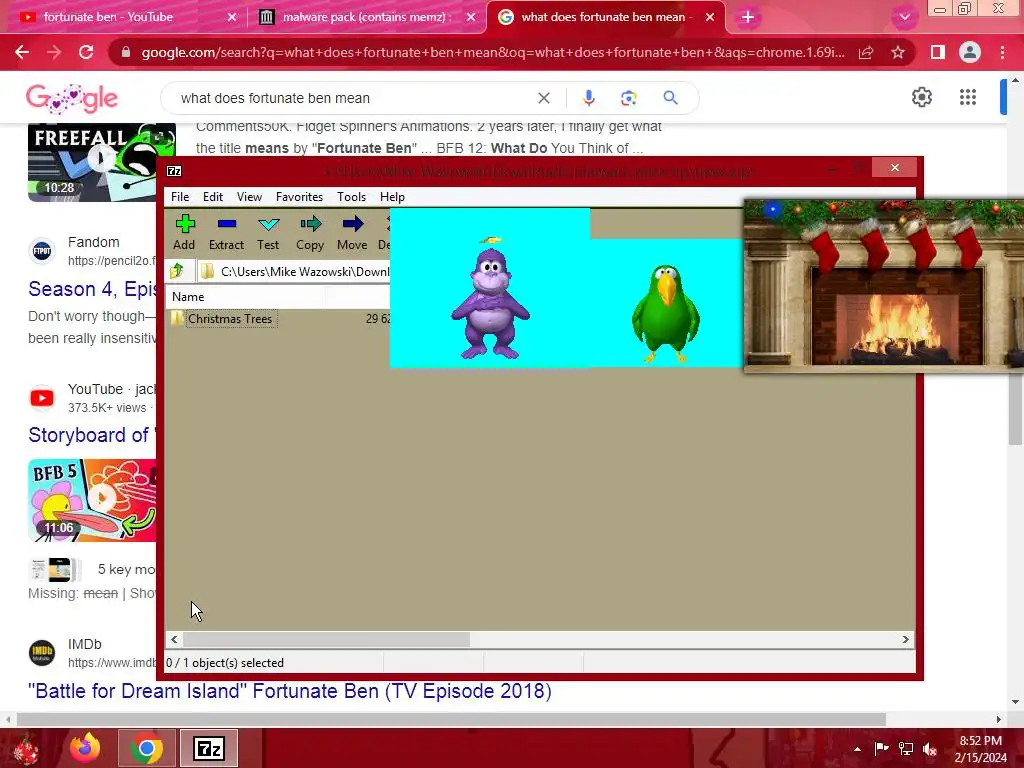This screenshot has height=768, width=1024.
Task: Click the IMDb result favicon
Action: point(42,652)
